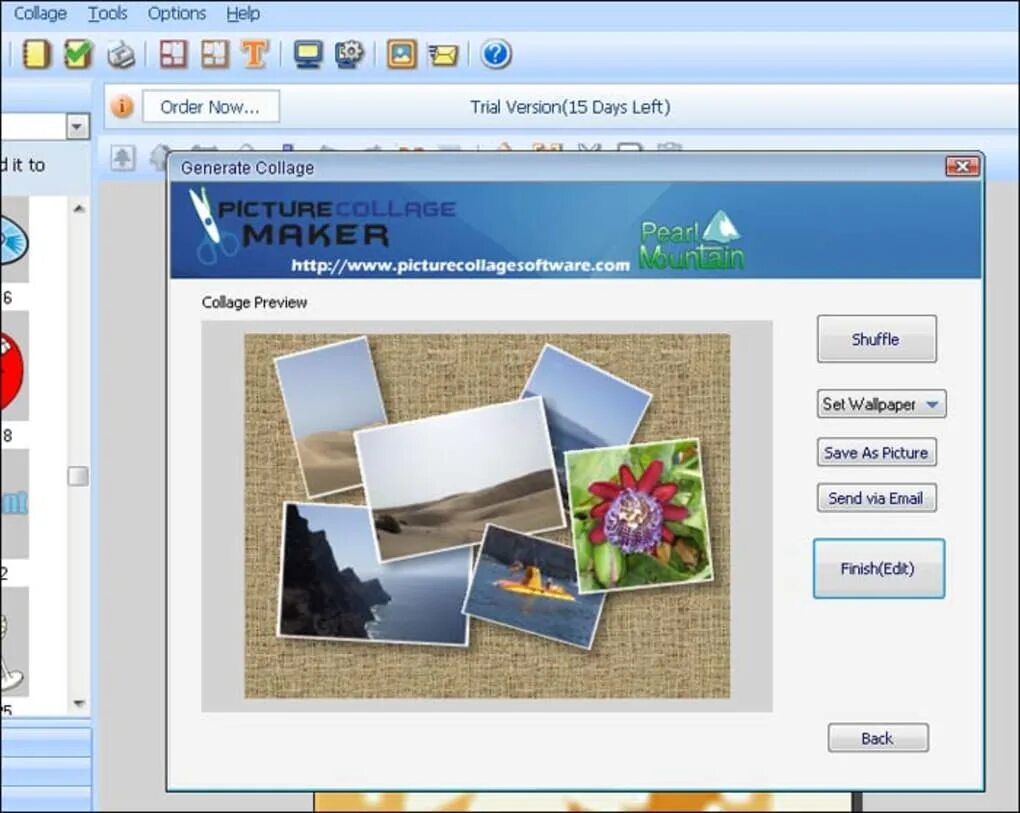Viewport: 1020px width, 813px height.
Task: Click Save As Picture button
Action: [x=876, y=453]
